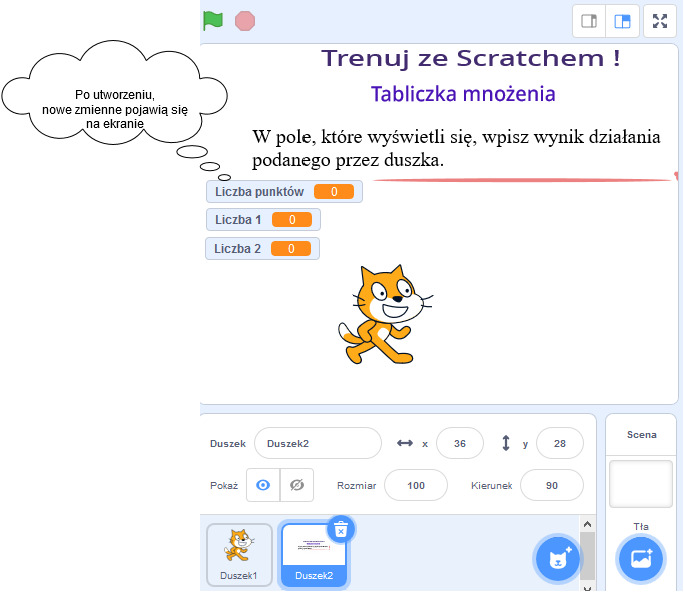Click the sprite list scrollbar thumb
This screenshot has width=684, height=592.
pyautogui.click(x=587, y=556)
